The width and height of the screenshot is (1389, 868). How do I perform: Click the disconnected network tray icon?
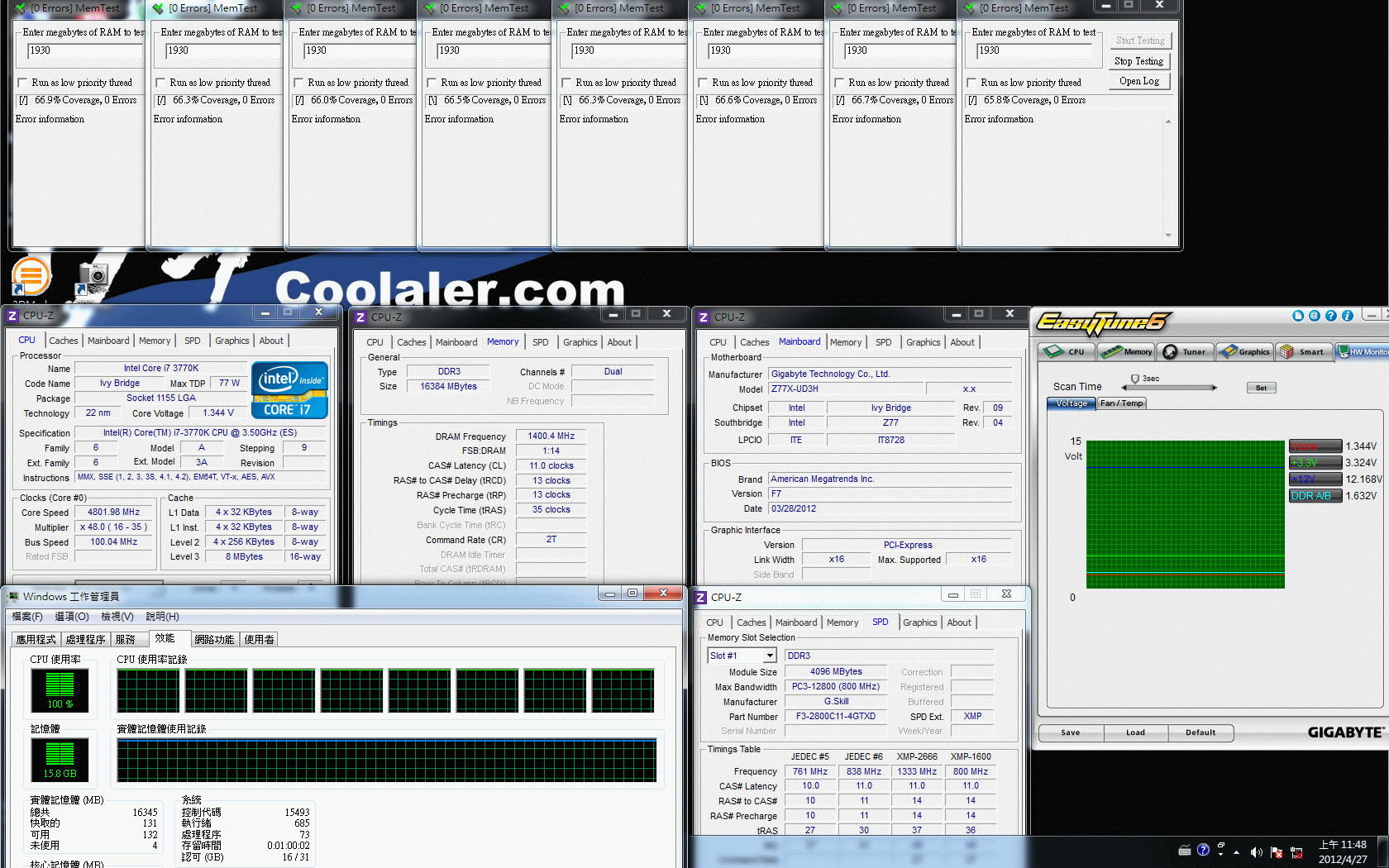(1296, 852)
